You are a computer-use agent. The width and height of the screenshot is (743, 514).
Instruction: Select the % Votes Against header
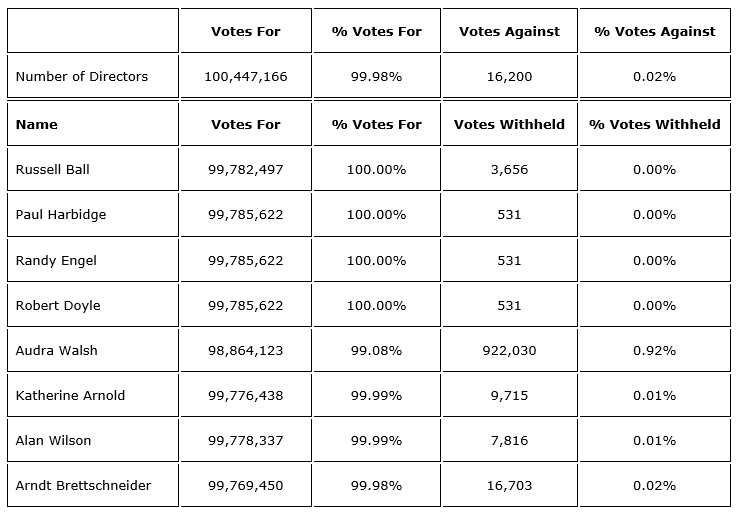(654, 32)
